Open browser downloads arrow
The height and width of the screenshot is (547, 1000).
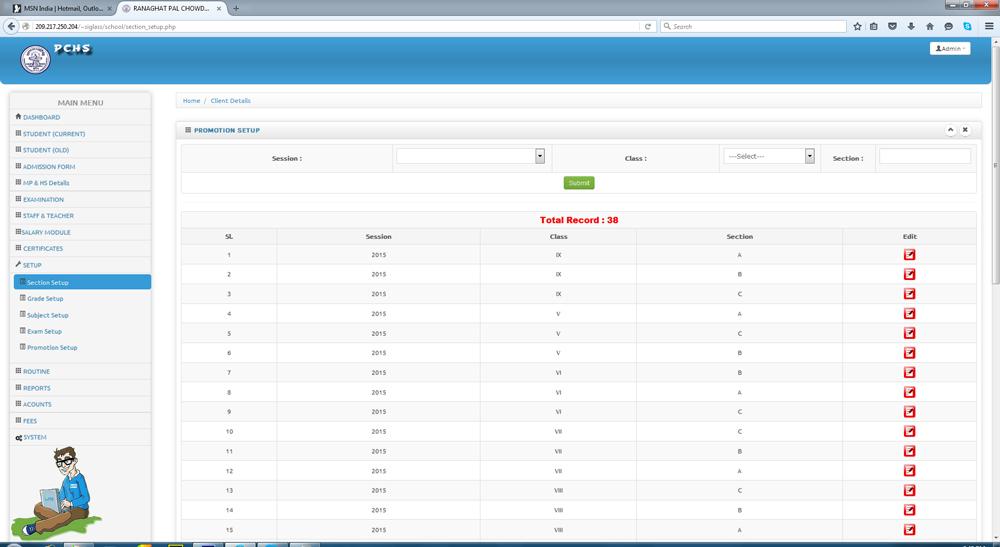[x=911, y=27]
